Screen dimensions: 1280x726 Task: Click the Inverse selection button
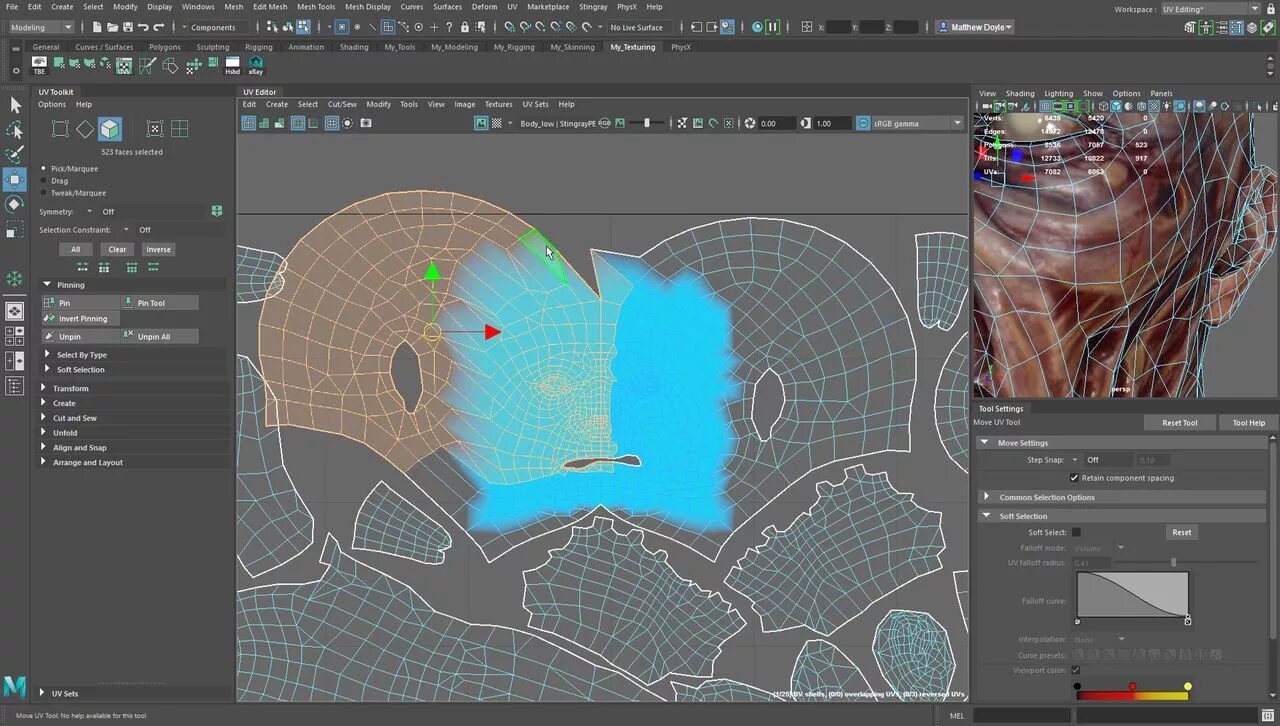pos(158,249)
